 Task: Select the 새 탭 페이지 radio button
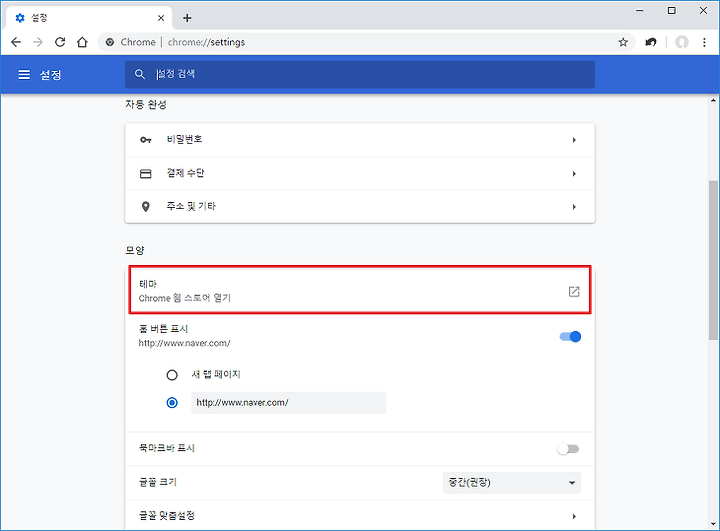[172, 375]
